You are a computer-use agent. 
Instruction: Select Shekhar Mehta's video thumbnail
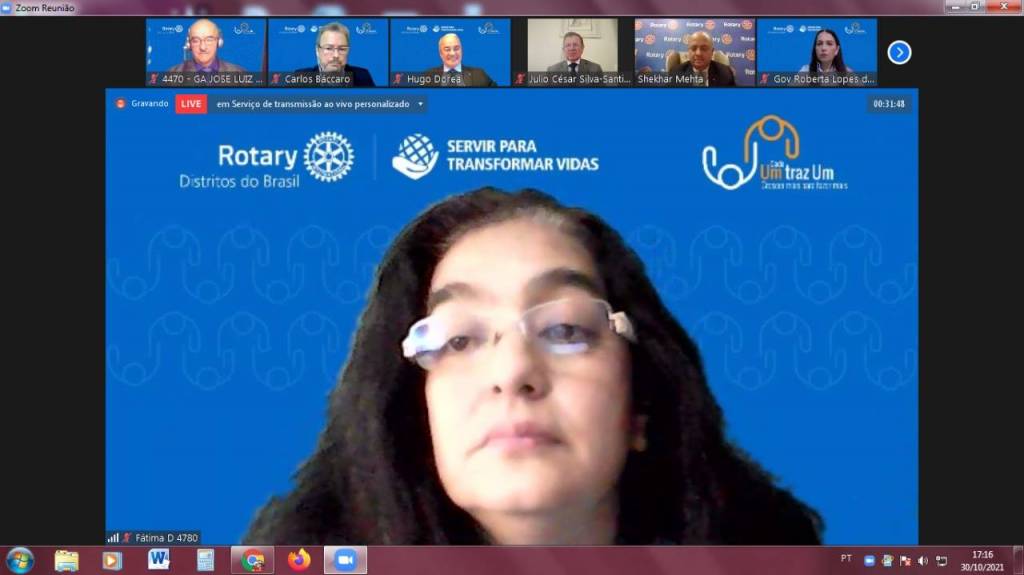point(694,52)
